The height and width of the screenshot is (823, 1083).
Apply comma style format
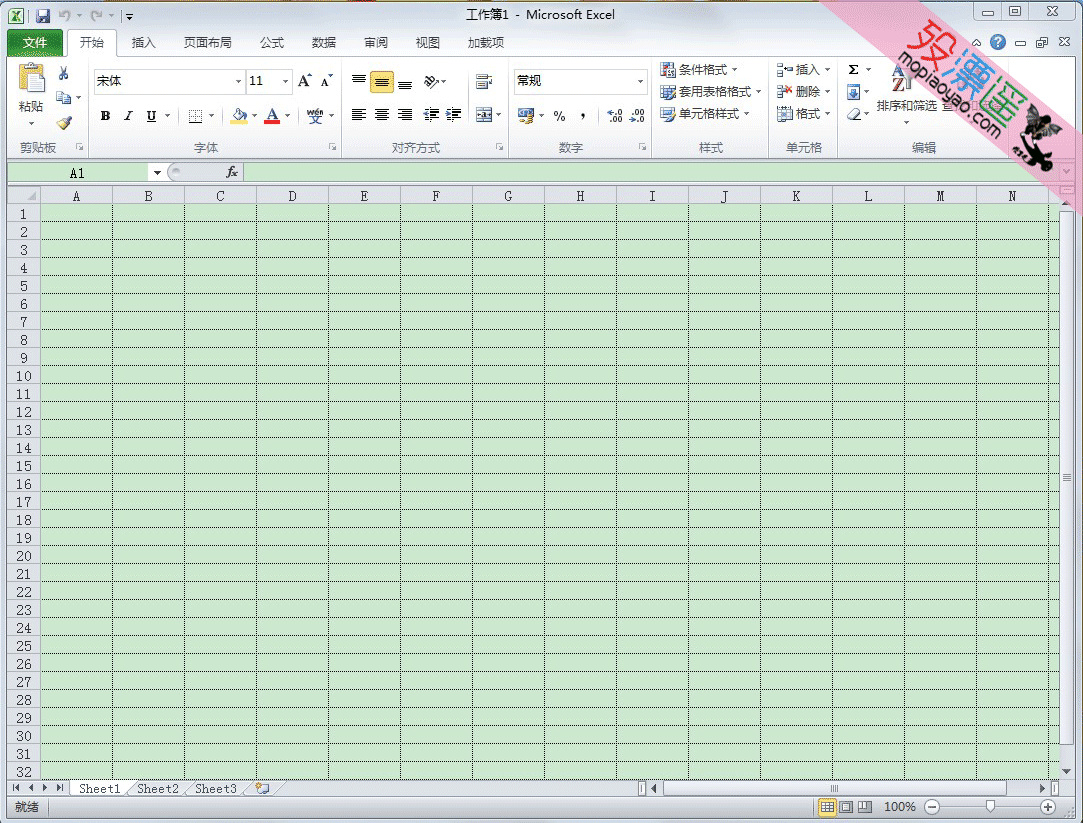click(x=583, y=116)
